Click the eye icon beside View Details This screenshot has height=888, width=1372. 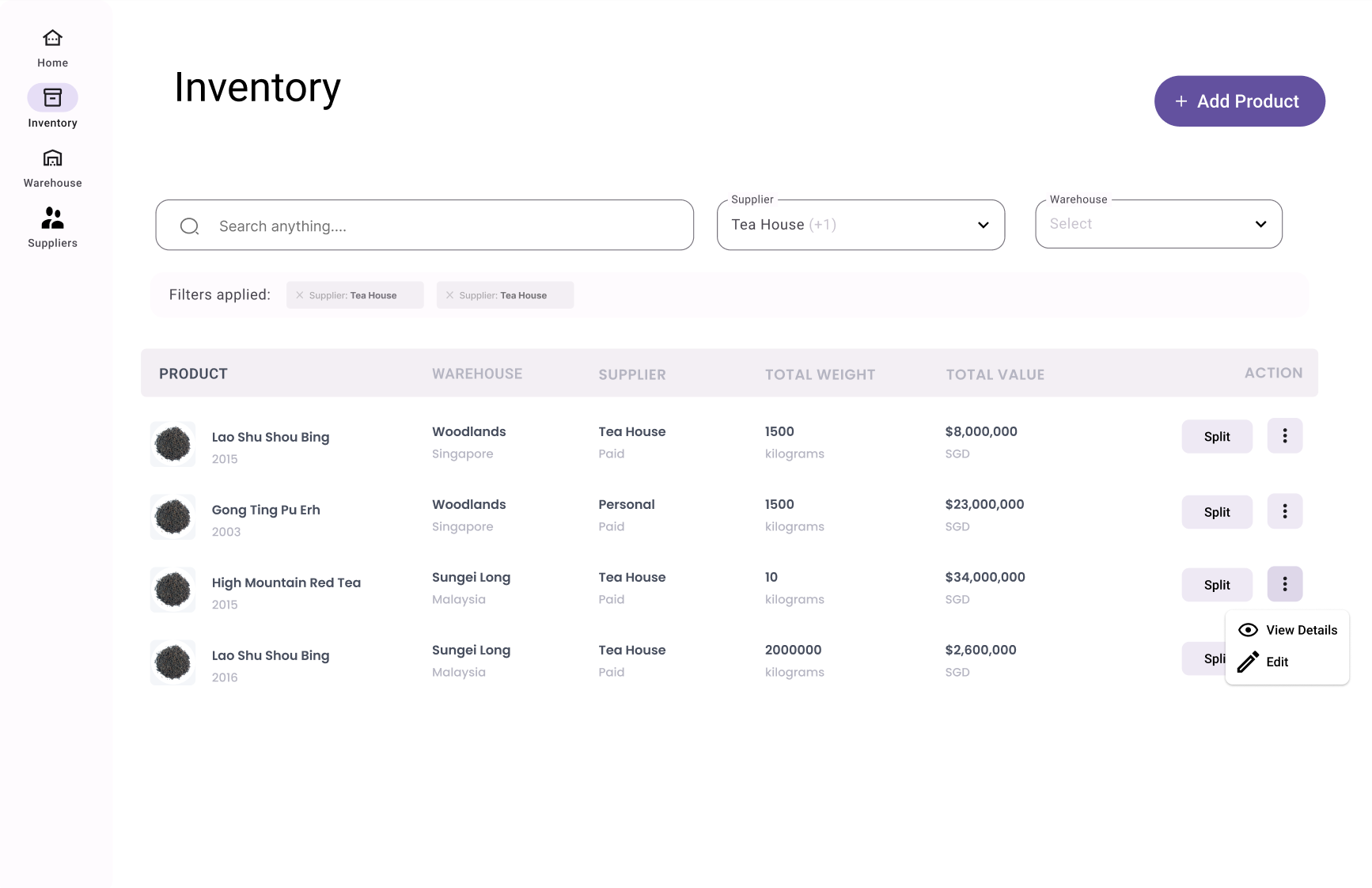[1248, 630]
